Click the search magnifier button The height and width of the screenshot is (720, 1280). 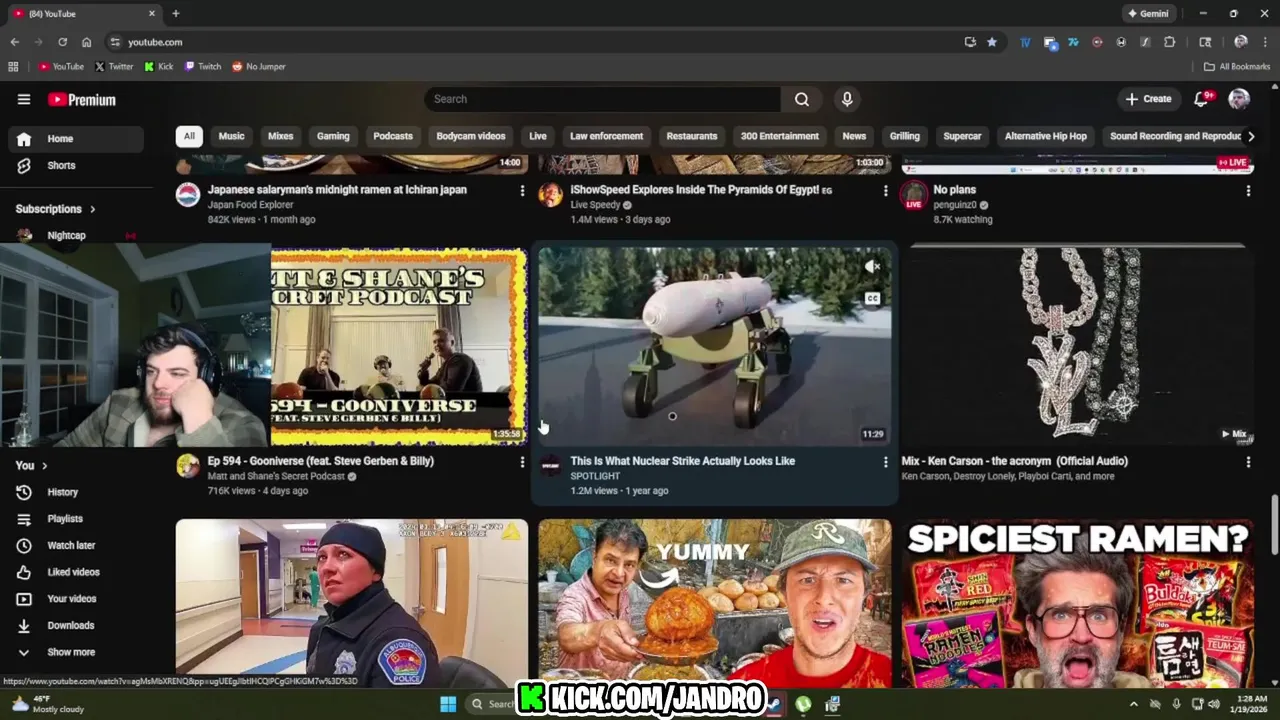802,99
